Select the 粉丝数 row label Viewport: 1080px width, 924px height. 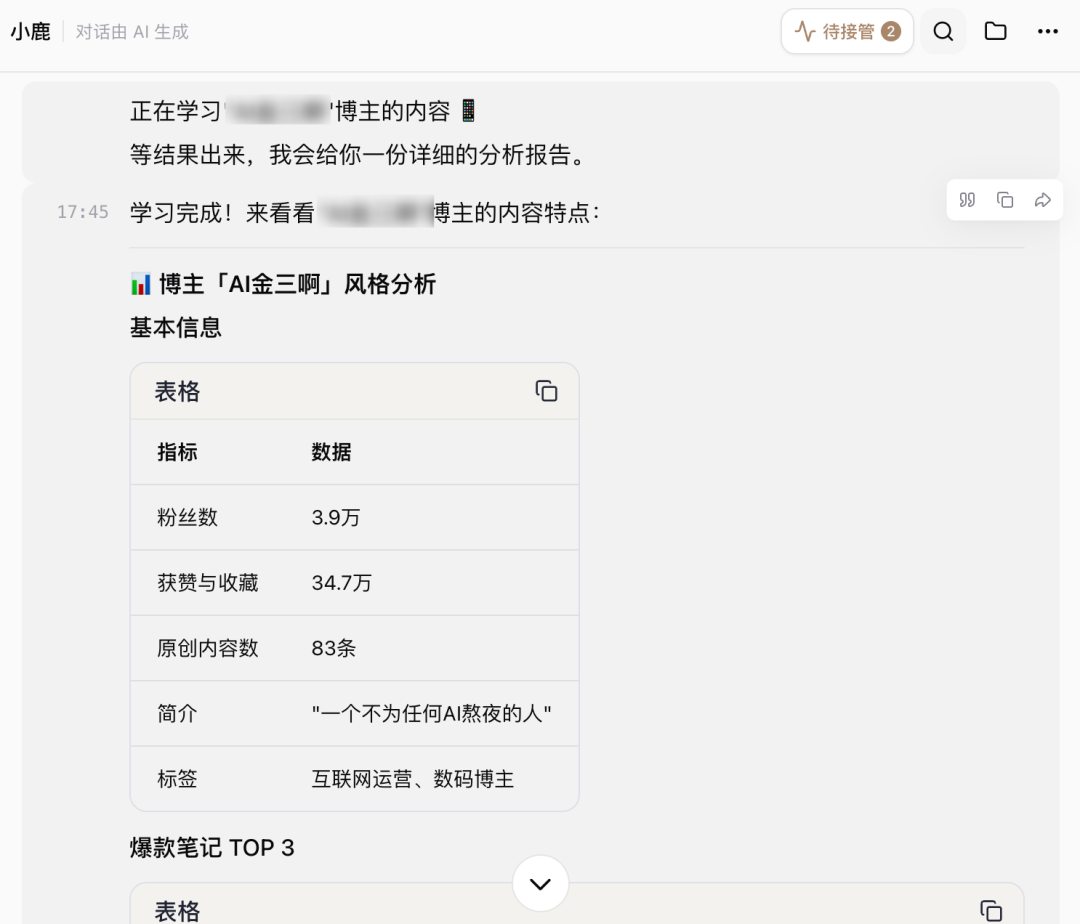pos(187,518)
